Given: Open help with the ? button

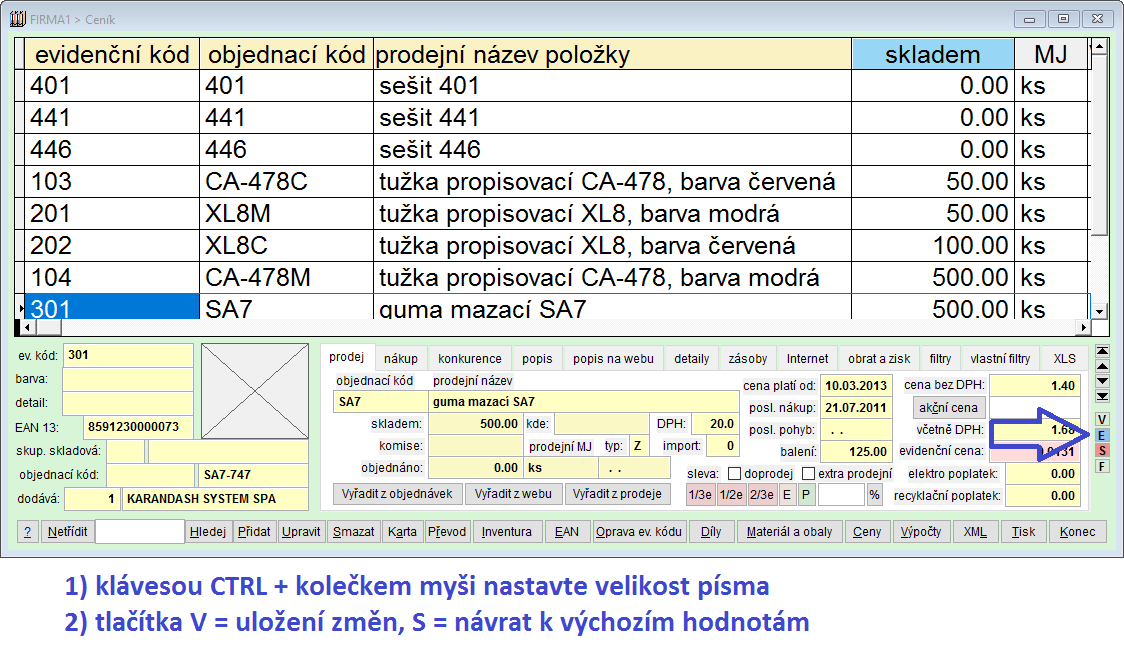Looking at the screenshot, I should pyautogui.click(x=29, y=532).
